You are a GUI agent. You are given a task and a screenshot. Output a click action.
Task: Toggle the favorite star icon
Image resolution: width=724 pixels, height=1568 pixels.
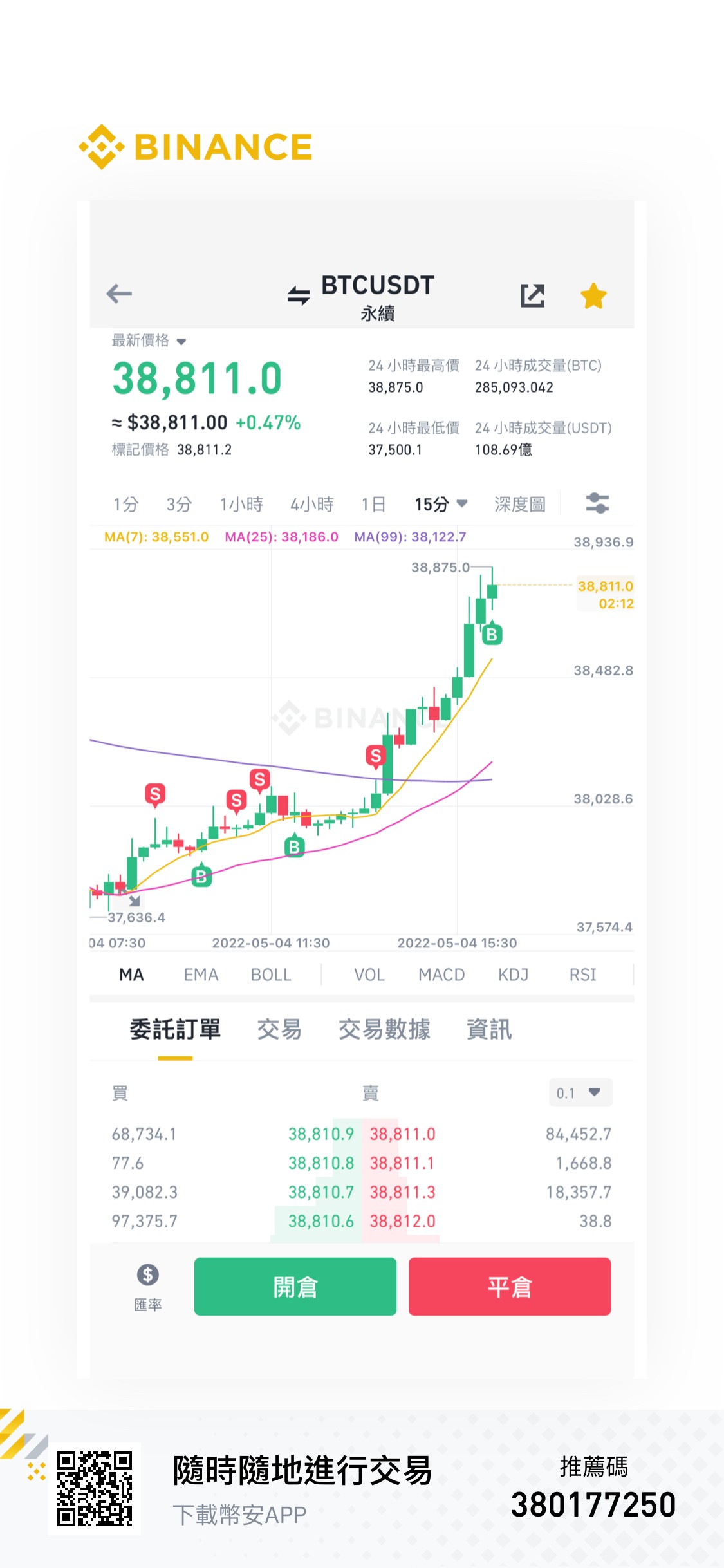(593, 296)
